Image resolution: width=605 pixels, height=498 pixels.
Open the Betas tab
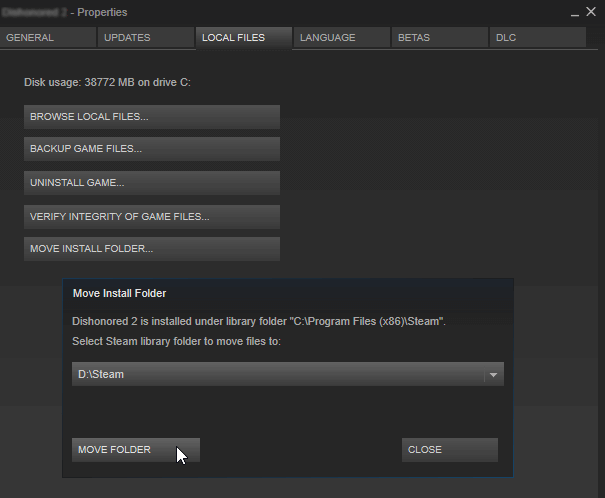(440, 37)
